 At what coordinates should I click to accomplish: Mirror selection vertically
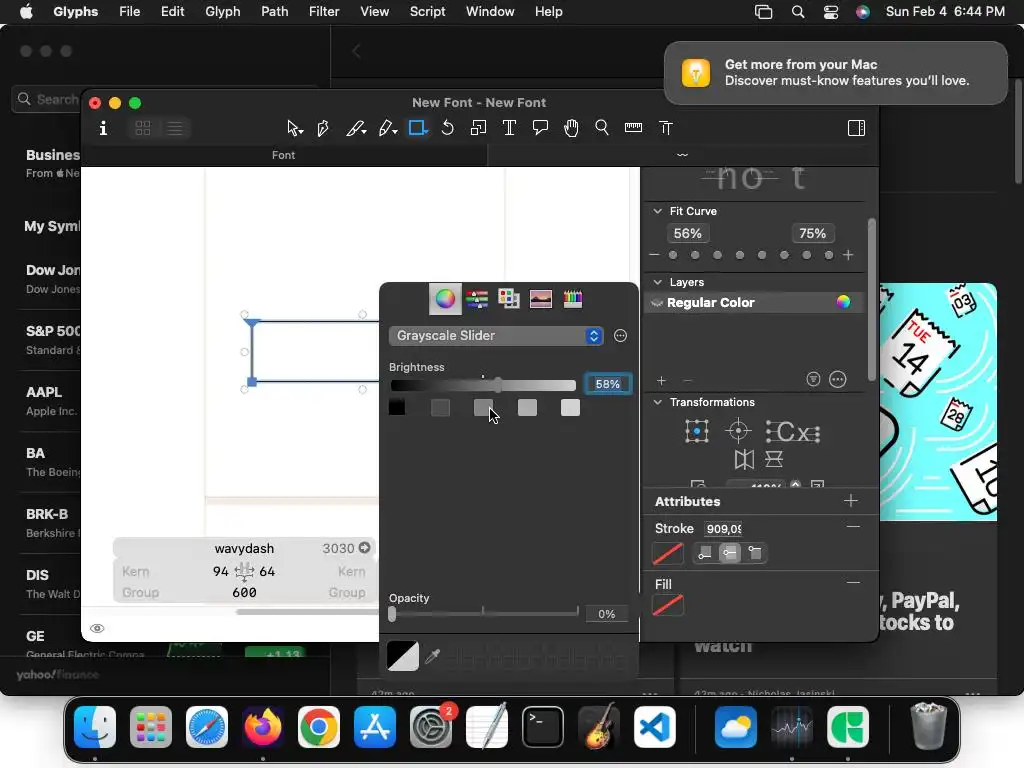[x=774, y=459]
